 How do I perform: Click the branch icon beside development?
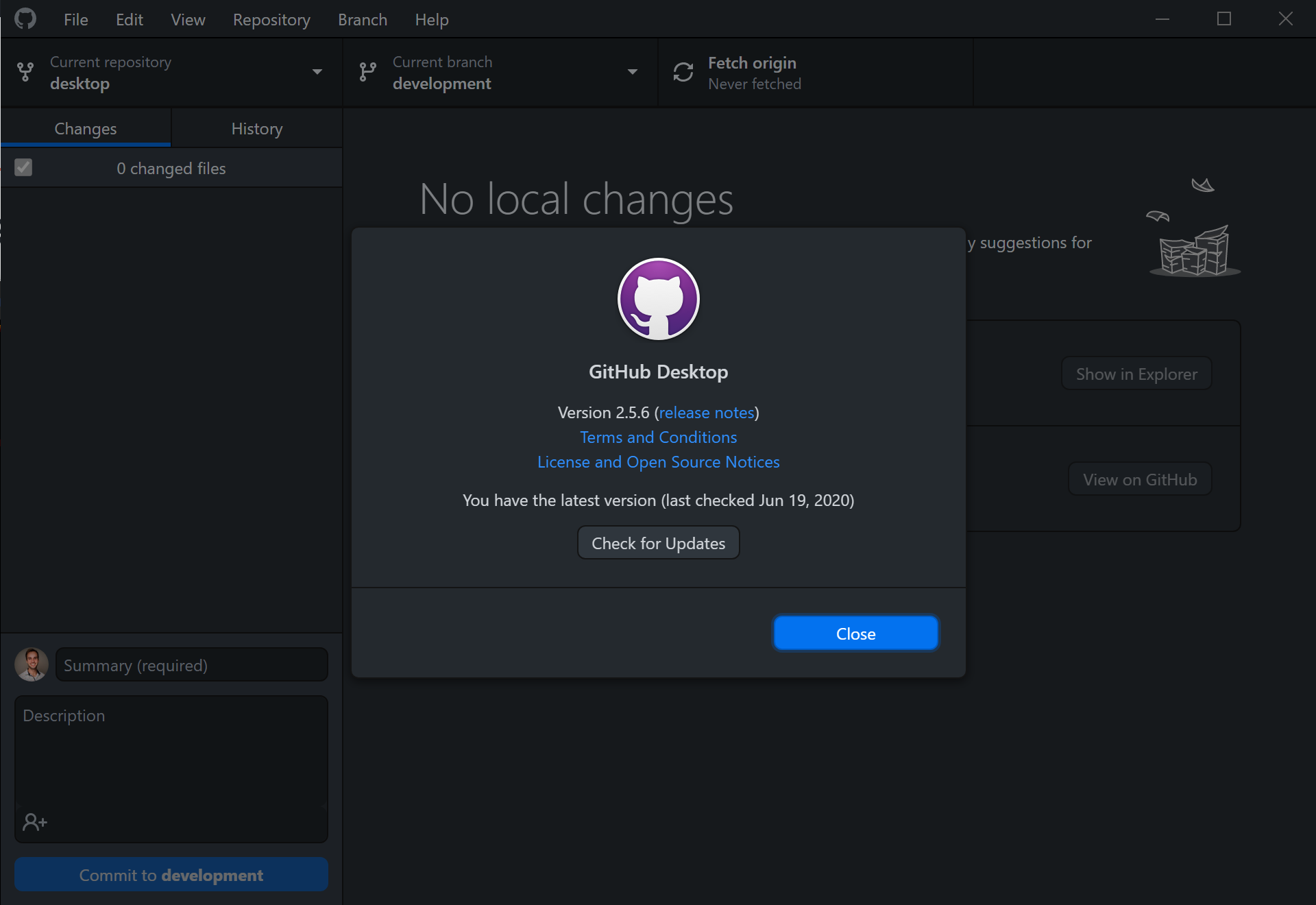[x=368, y=72]
